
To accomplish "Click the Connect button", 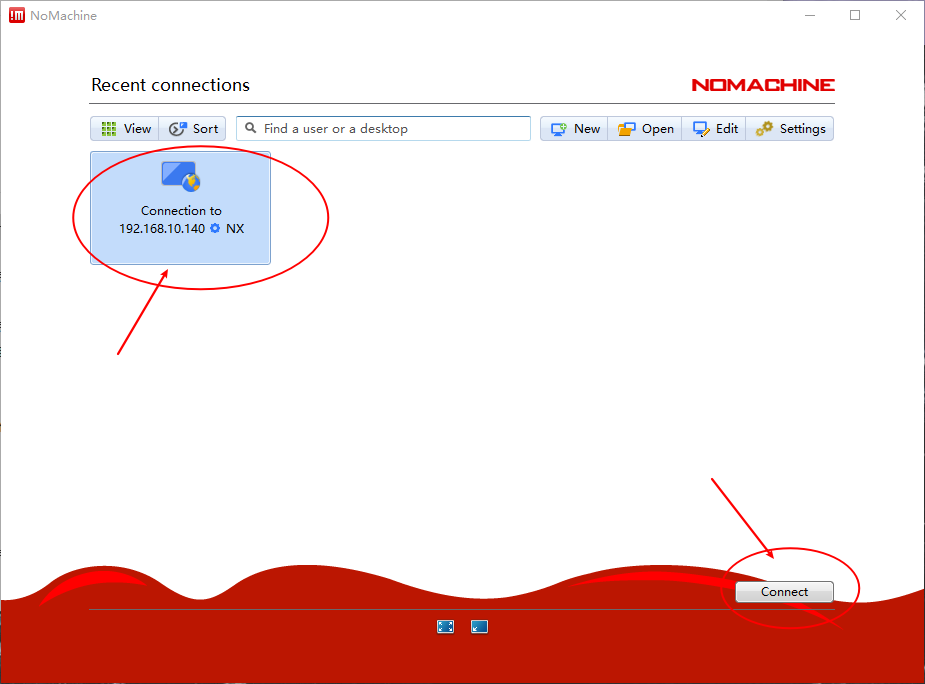I will [784, 592].
